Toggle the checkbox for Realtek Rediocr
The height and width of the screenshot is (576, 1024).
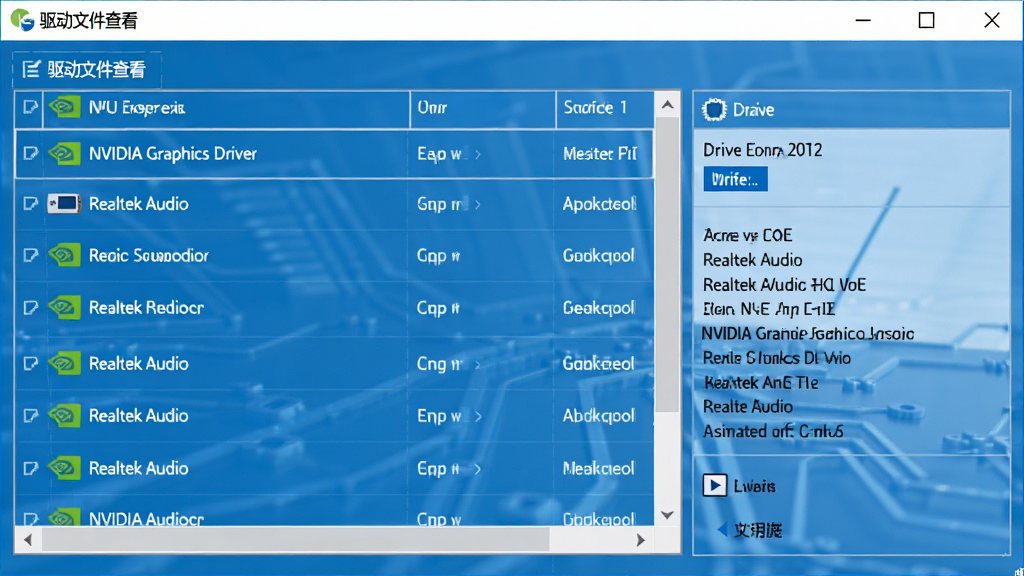coord(30,308)
